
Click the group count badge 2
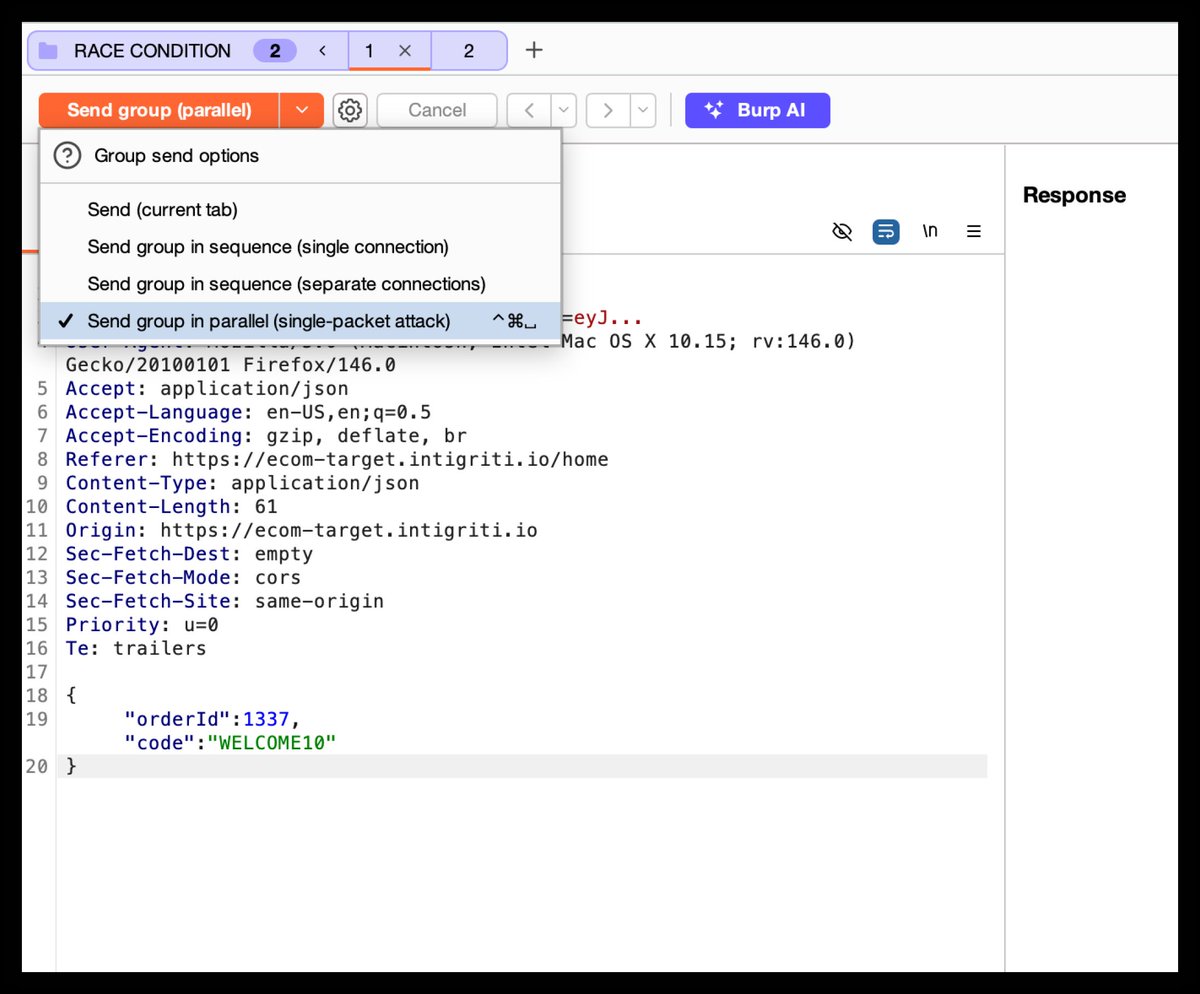[275, 51]
